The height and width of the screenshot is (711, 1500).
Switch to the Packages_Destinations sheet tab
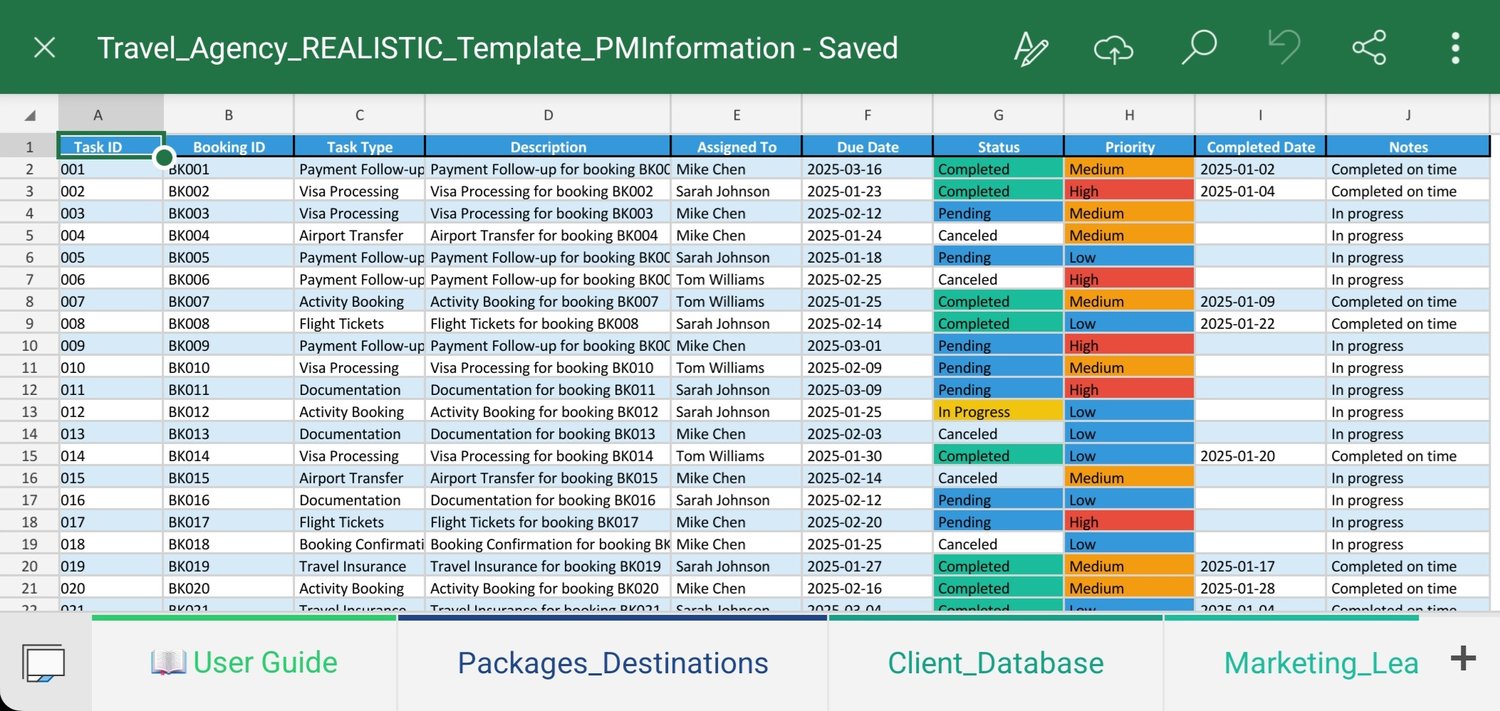click(x=612, y=662)
